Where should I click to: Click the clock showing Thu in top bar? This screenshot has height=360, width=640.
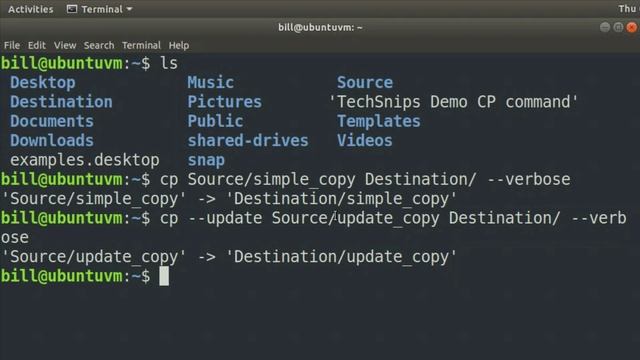(629, 9)
